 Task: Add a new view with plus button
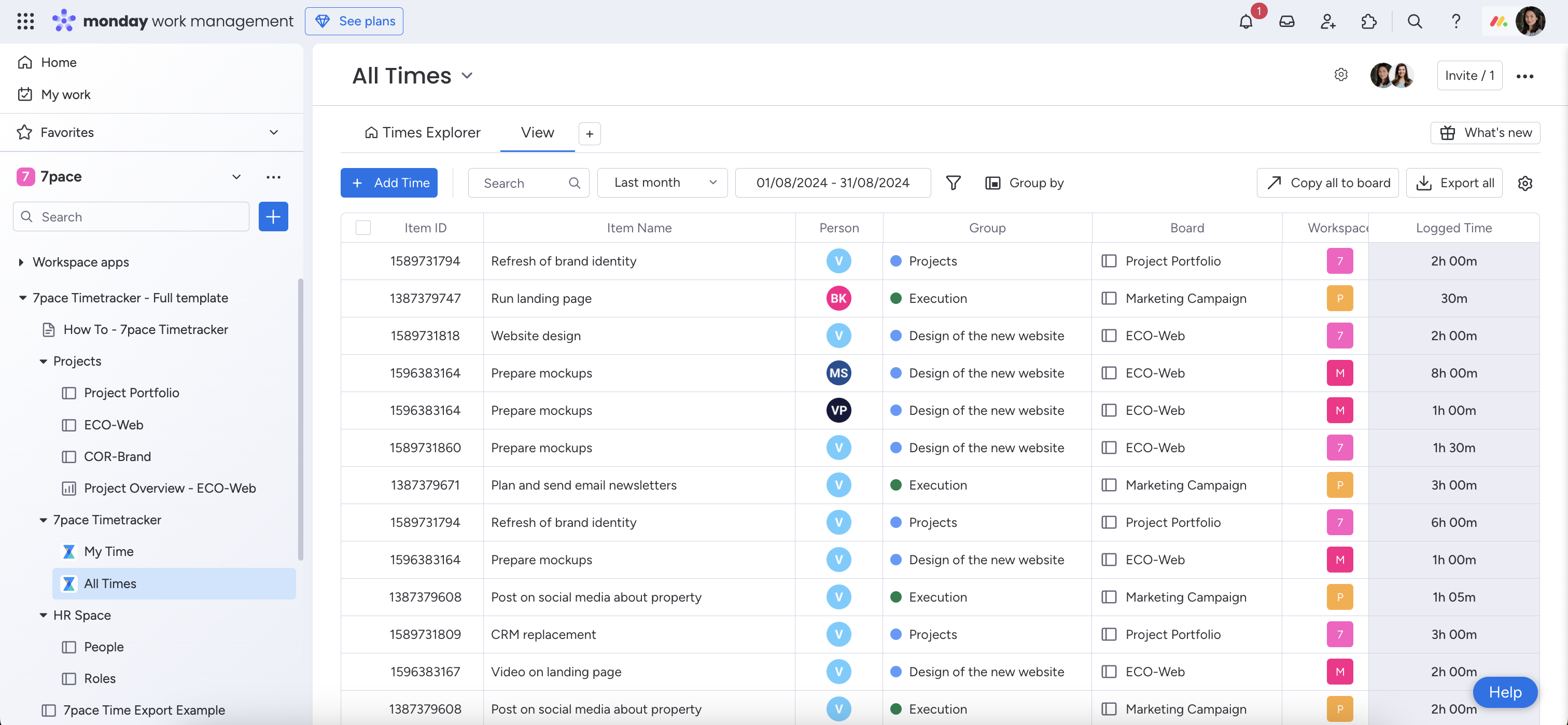pos(589,134)
